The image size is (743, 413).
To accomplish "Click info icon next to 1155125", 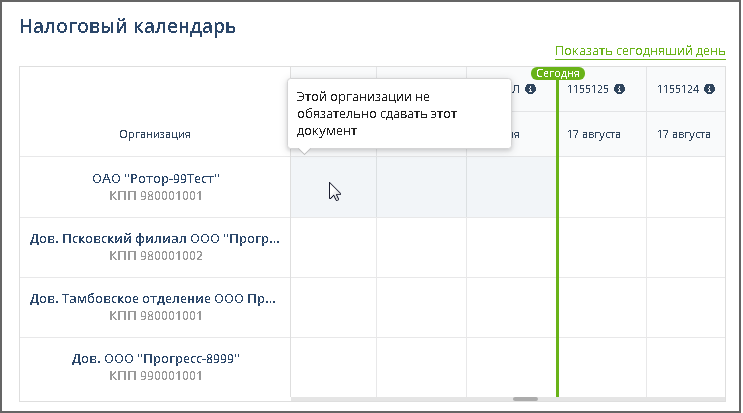I will pos(620,89).
